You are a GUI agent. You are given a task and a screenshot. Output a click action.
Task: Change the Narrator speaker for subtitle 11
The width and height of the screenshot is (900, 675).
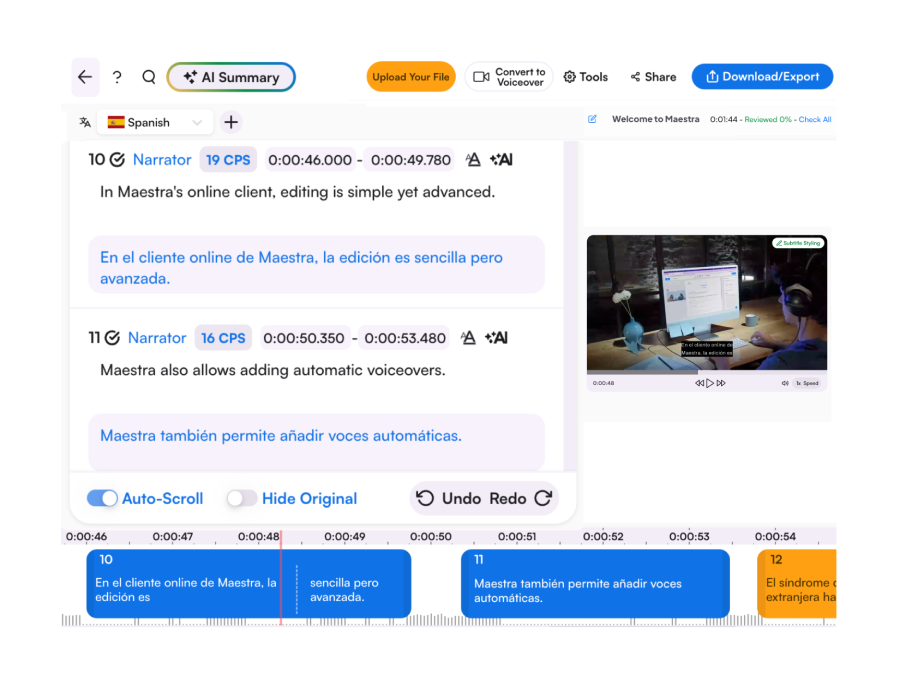(157, 338)
